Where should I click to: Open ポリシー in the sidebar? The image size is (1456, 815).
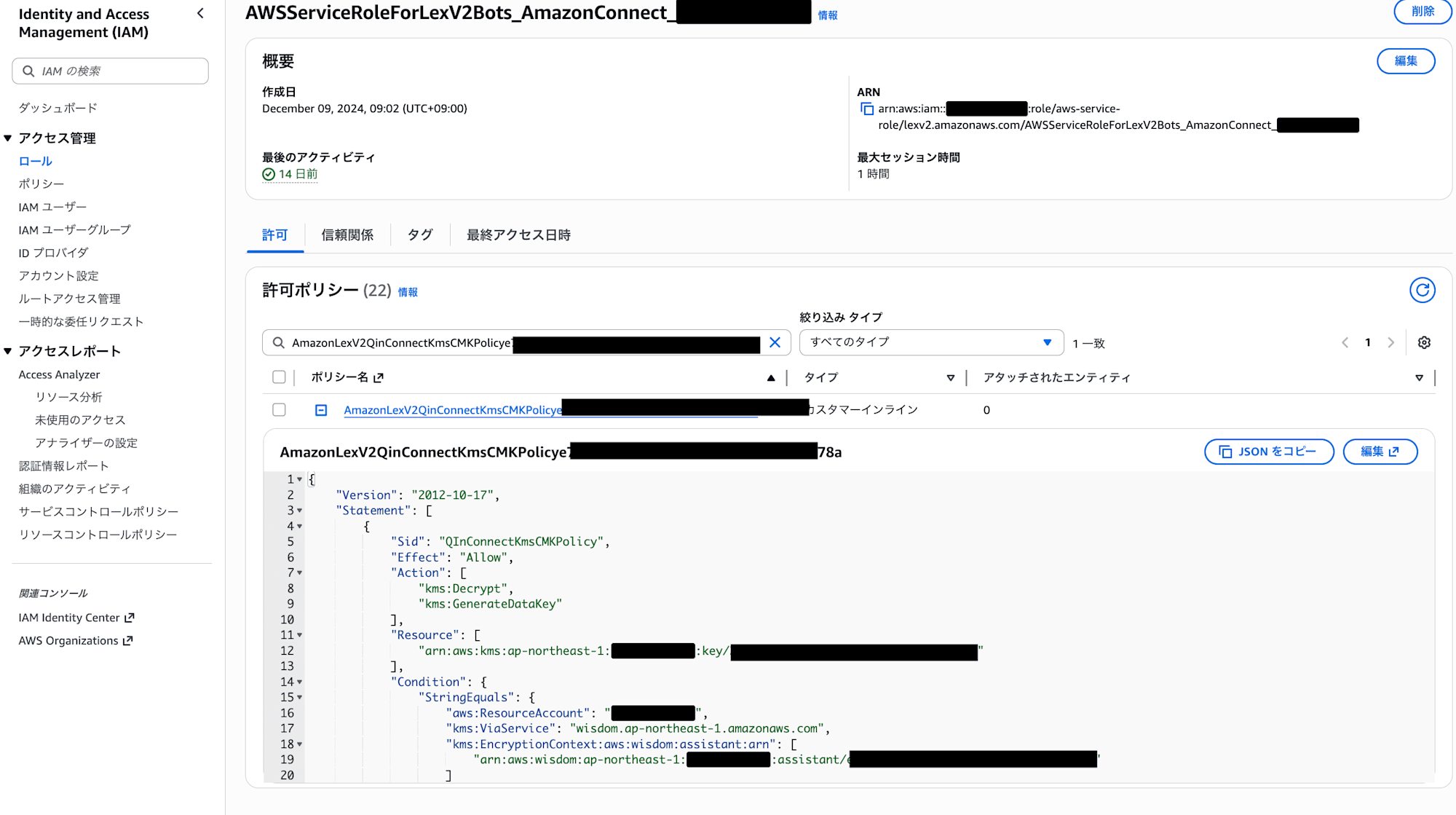click(x=41, y=184)
